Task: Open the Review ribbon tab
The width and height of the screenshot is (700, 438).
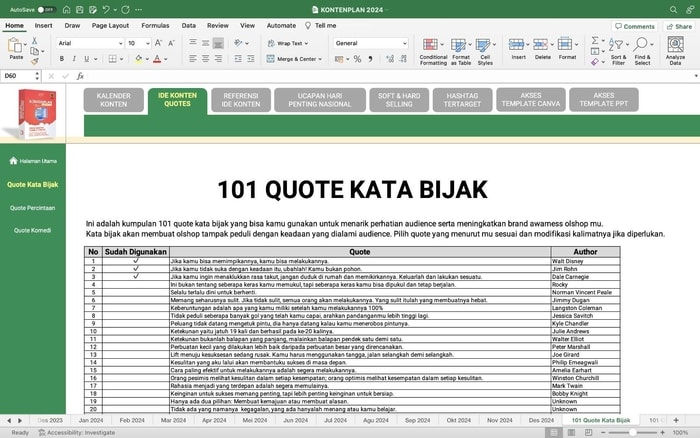Action: coord(217,25)
